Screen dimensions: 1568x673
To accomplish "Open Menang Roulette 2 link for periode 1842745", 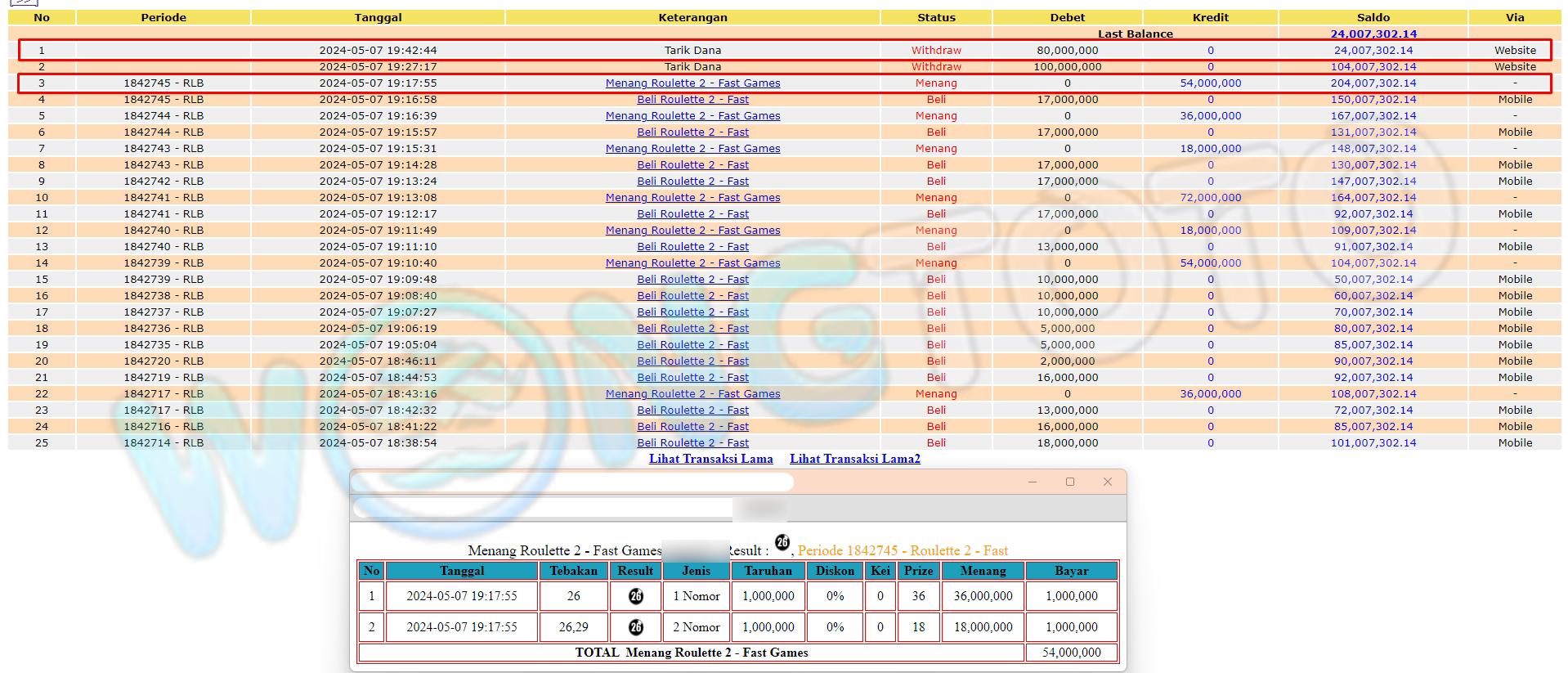I will coord(692,83).
